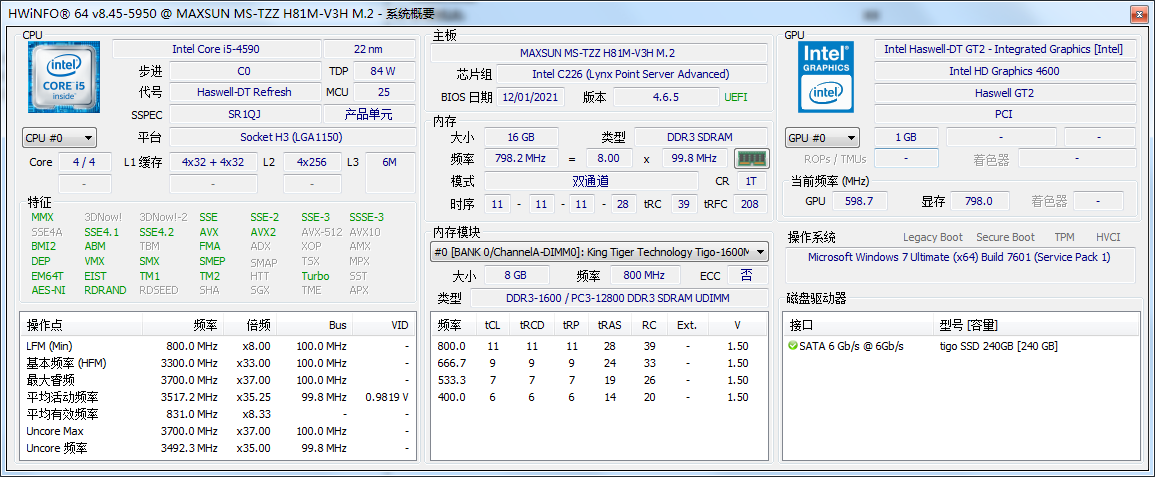Click the Secure Boot indicator label
The height and width of the screenshot is (477, 1155).
(x=1005, y=237)
